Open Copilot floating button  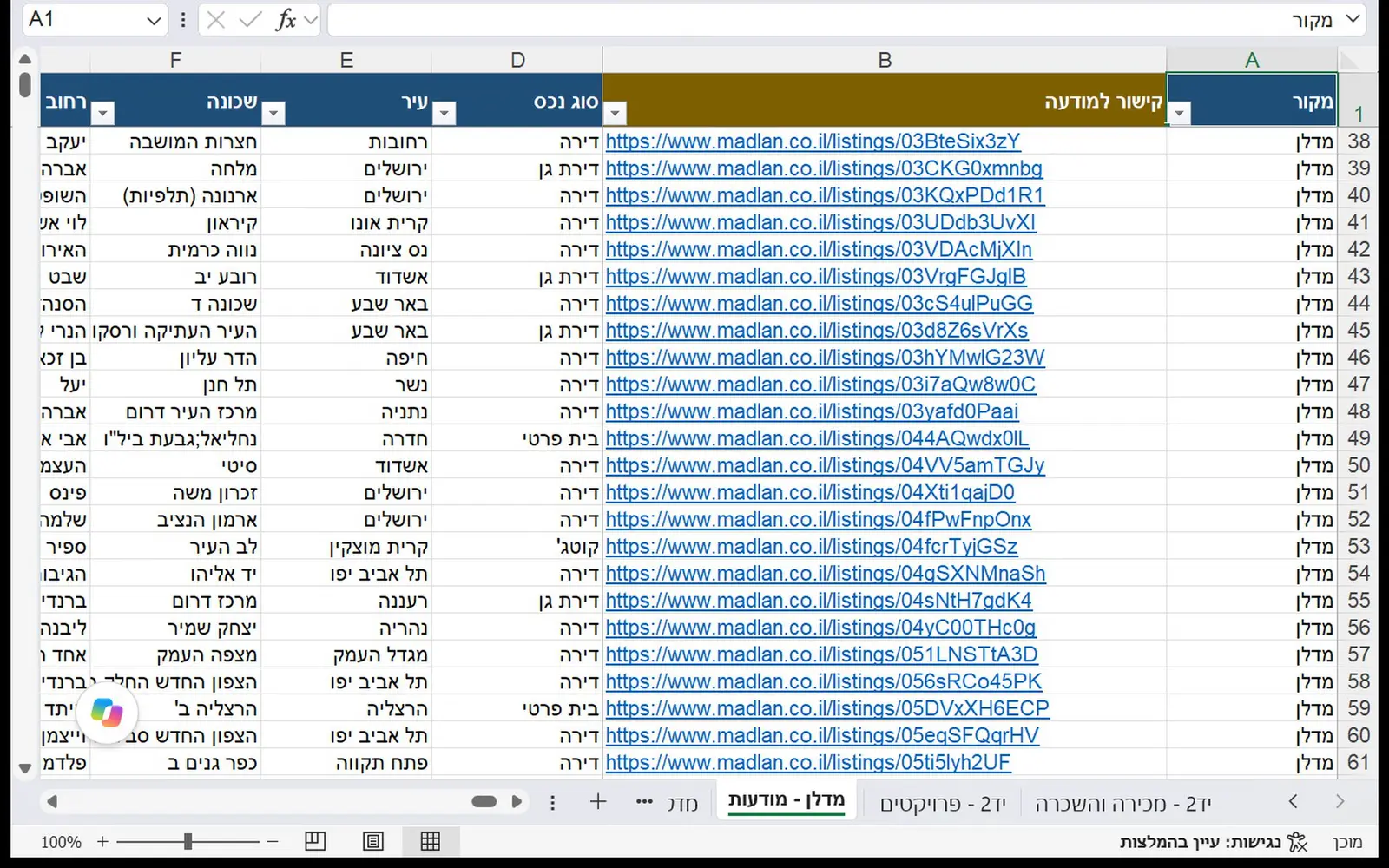pos(107,713)
